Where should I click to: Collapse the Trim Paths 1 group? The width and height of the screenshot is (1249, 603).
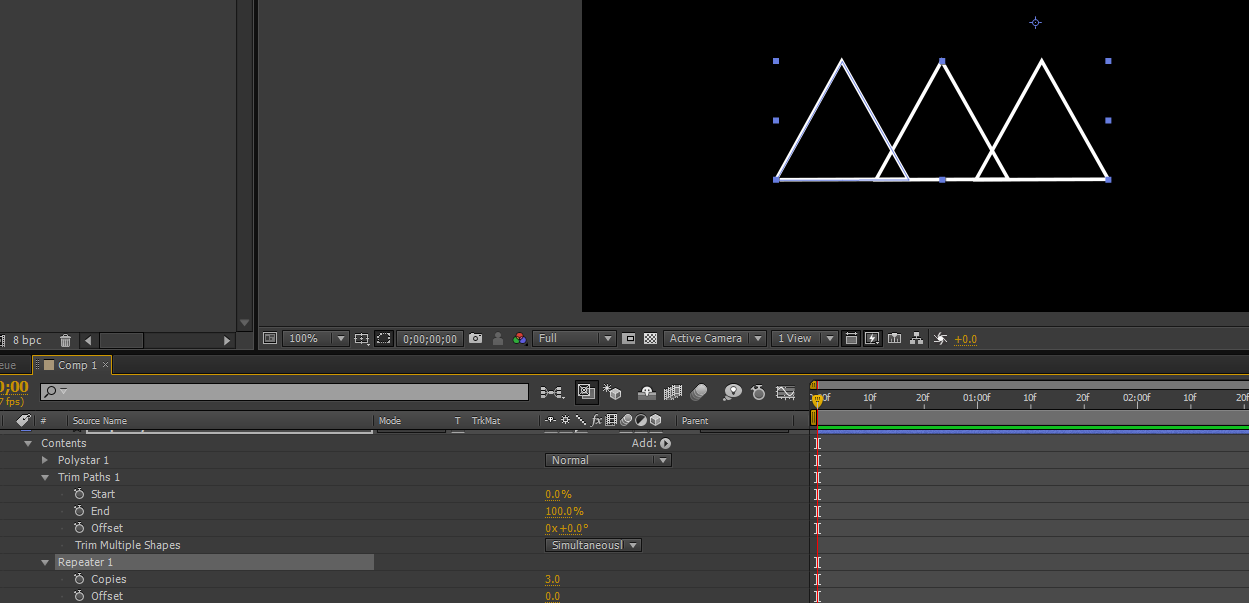point(45,477)
